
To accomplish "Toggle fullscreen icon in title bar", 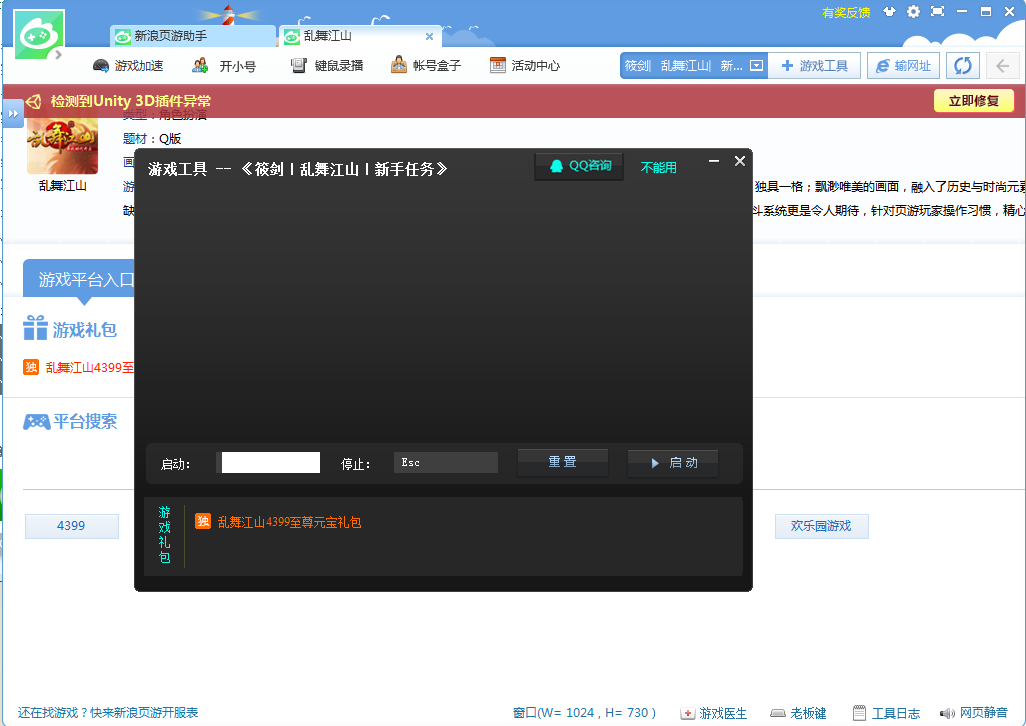I will pos(938,11).
